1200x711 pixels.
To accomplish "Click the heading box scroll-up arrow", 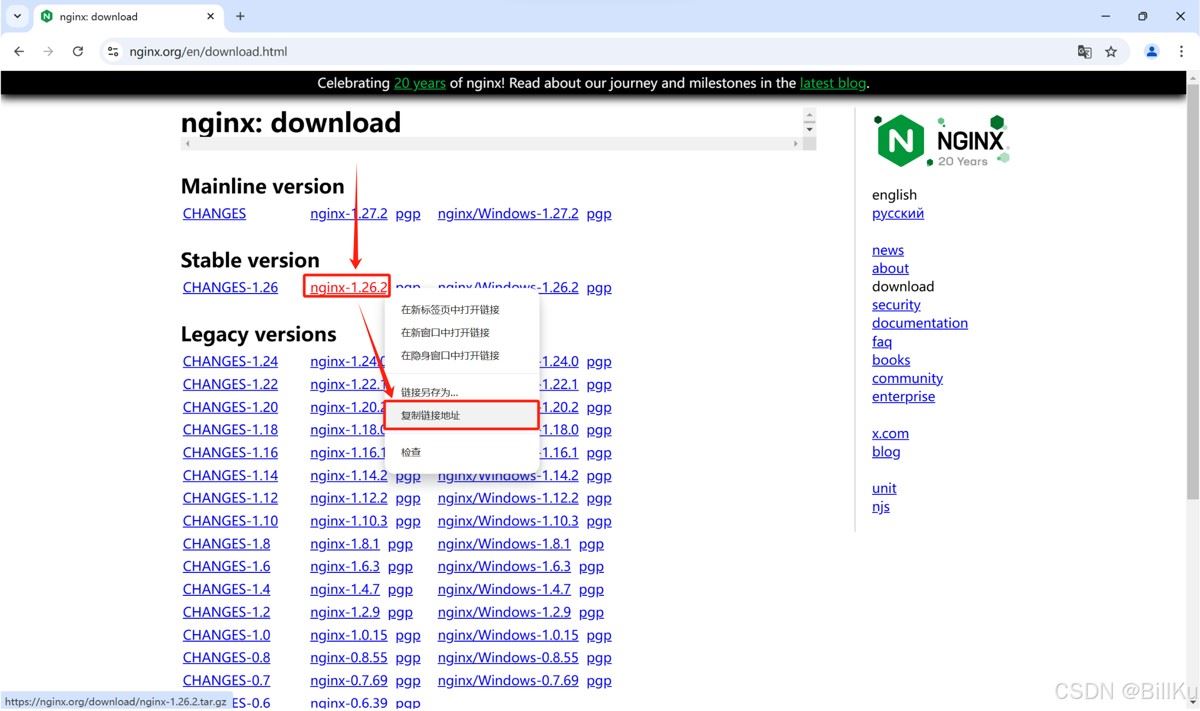I will tap(809, 115).
